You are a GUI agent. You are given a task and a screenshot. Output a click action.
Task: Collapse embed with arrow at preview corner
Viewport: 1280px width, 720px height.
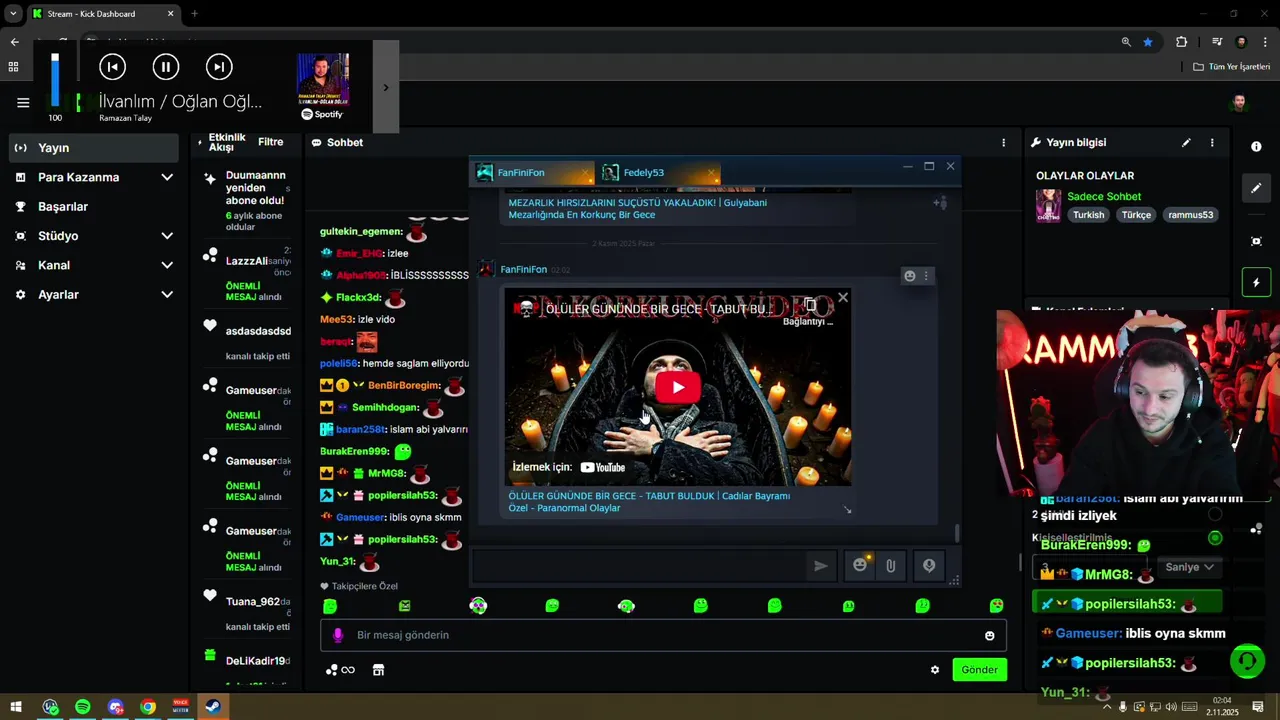847,510
